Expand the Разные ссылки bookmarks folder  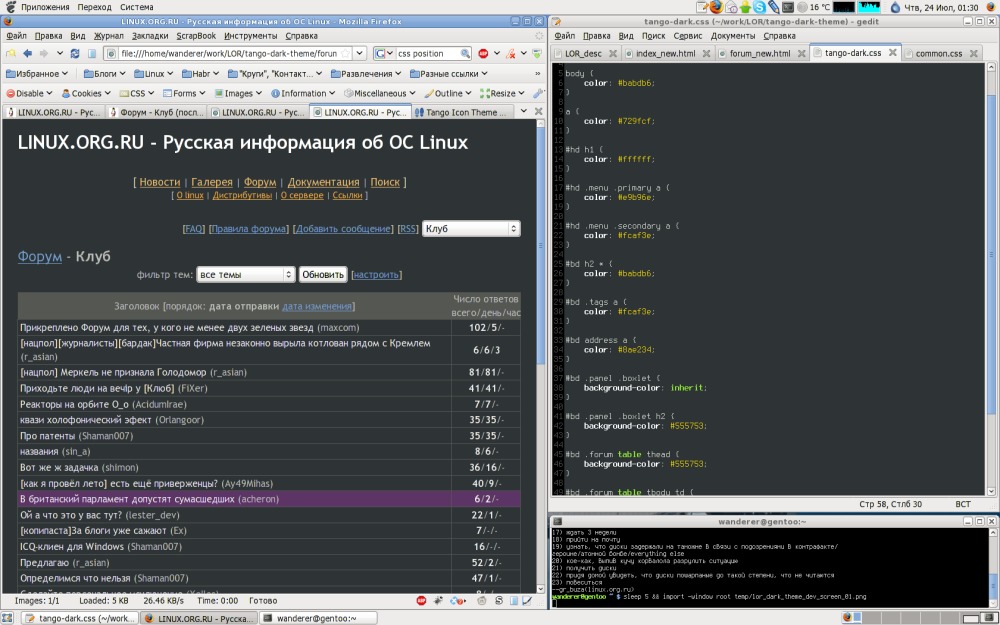pos(448,74)
